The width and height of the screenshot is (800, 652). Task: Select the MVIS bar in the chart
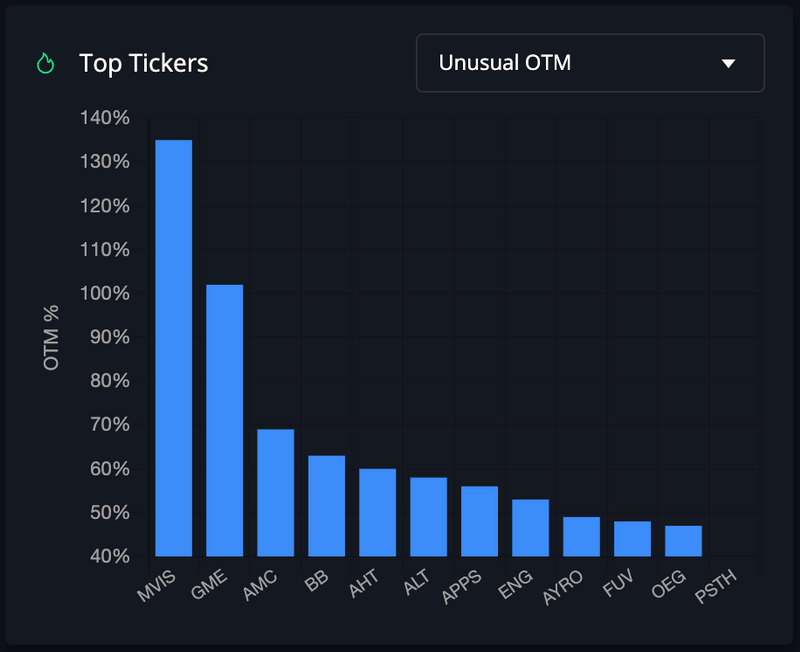tap(173, 348)
